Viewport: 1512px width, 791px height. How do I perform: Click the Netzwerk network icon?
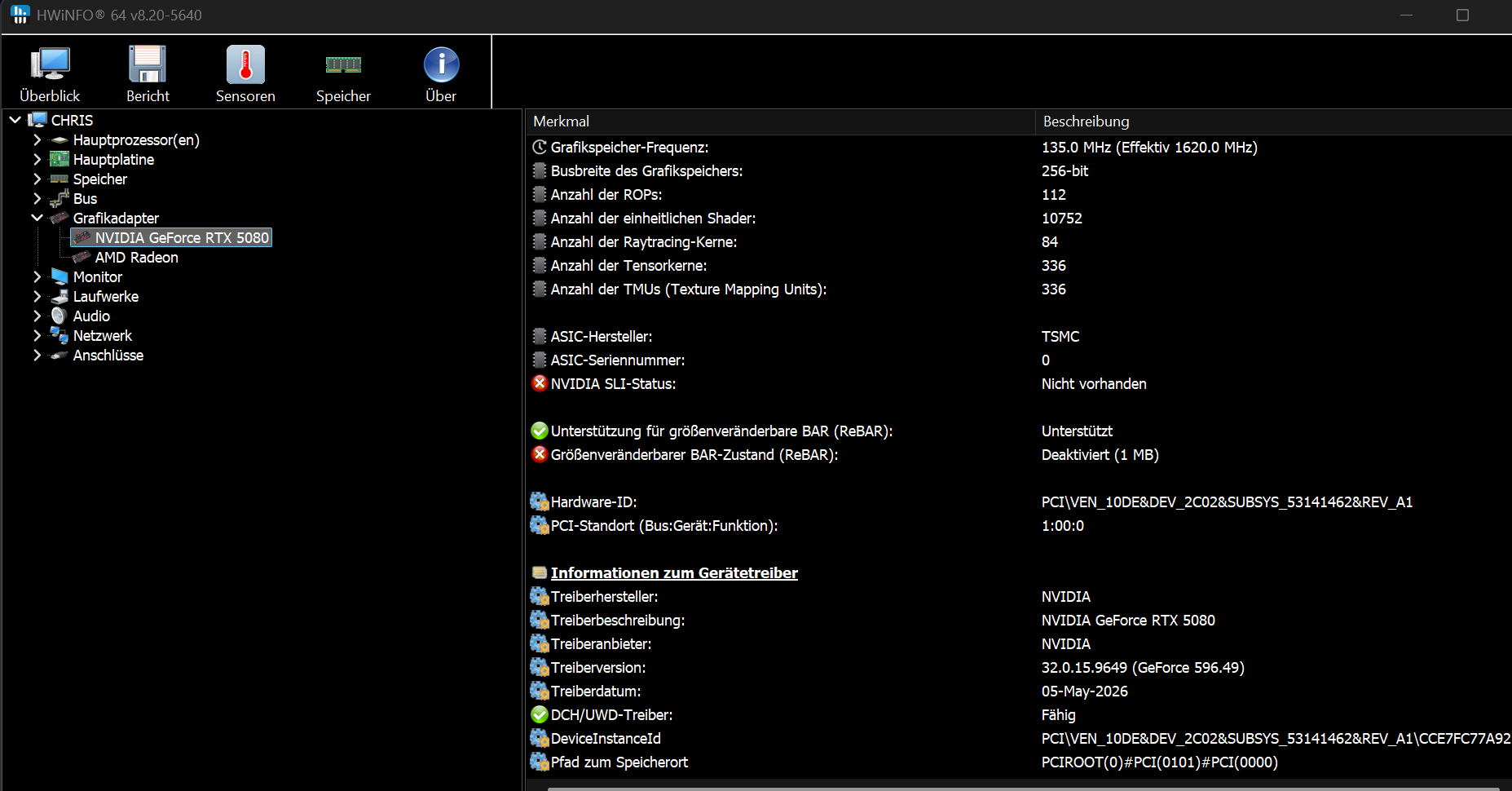(60, 335)
